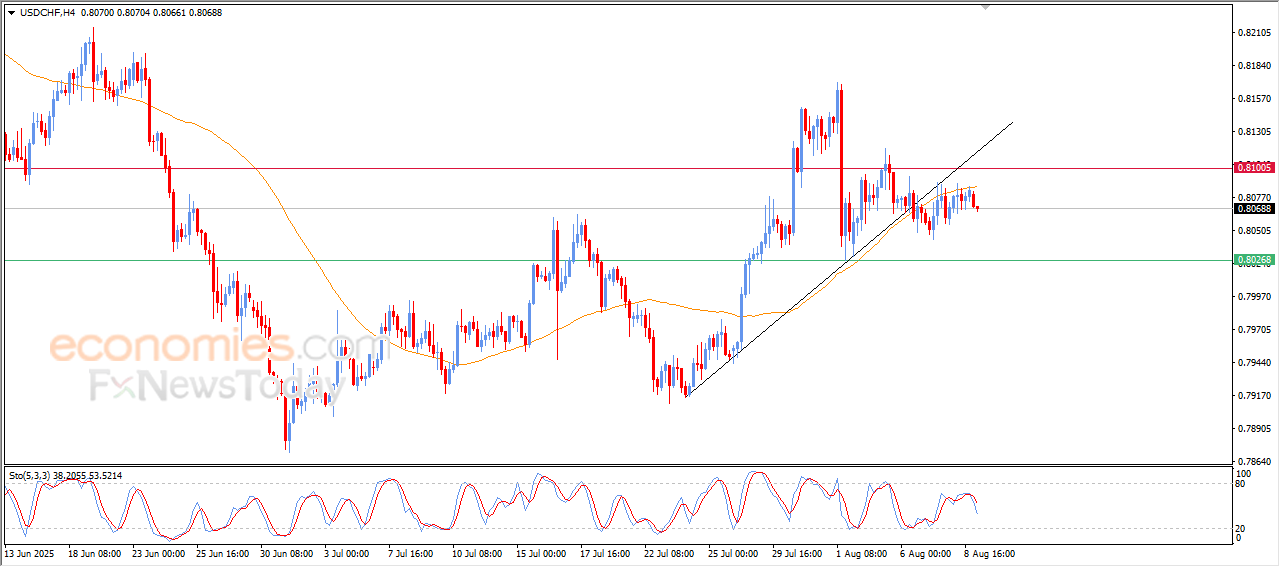Click the 3 Jul 00:00 time label

pyautogui.click(x=348, y=552)
